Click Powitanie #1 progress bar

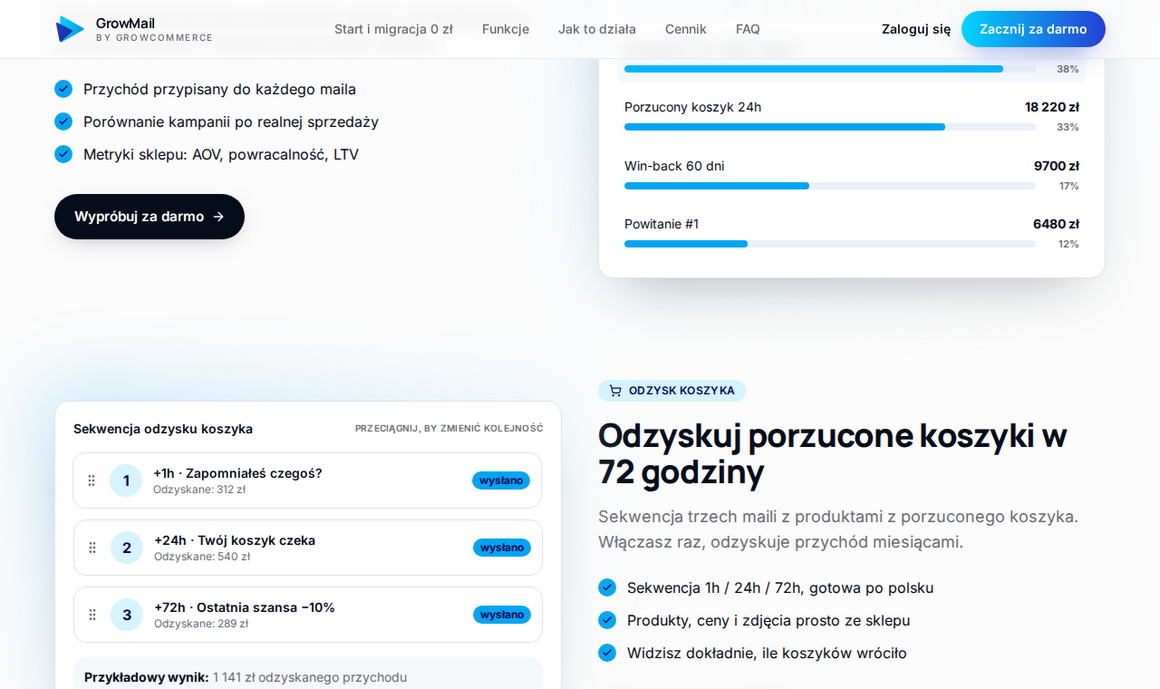point(829,243)
